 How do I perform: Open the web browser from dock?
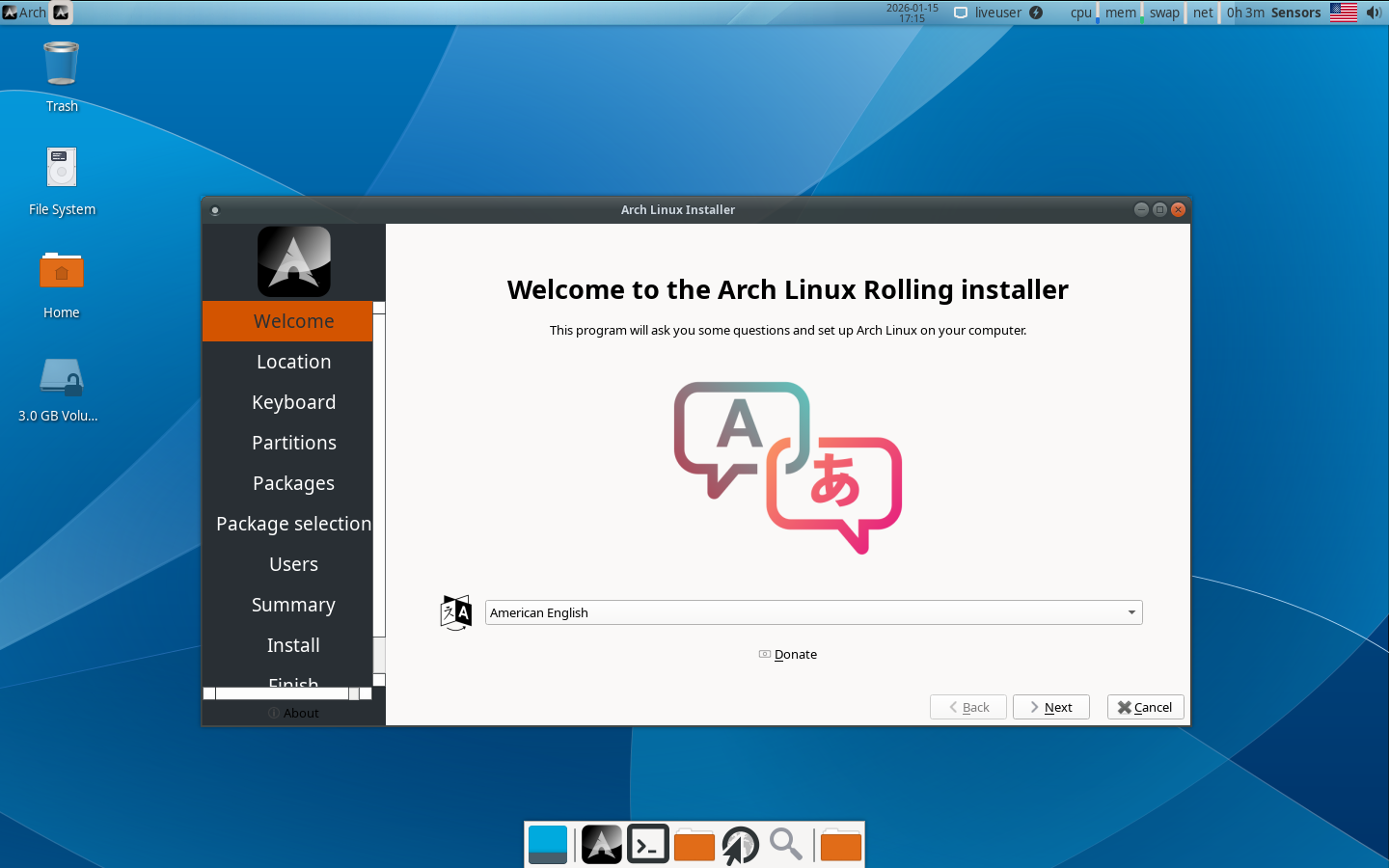[740, 845]
